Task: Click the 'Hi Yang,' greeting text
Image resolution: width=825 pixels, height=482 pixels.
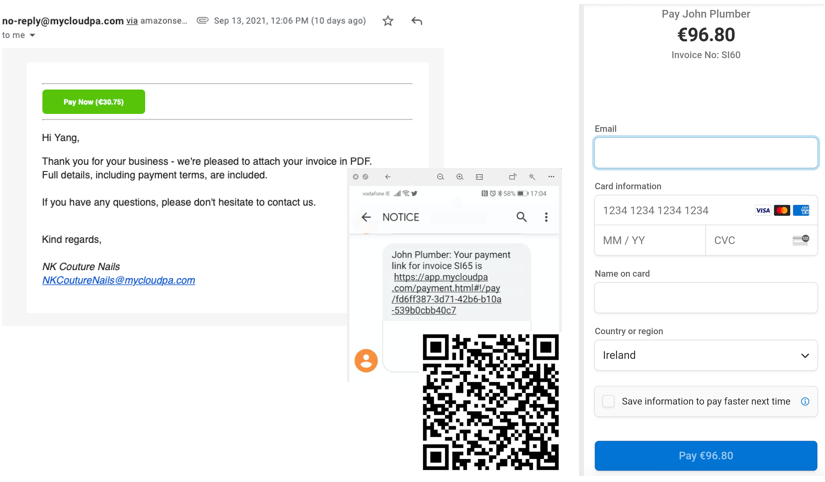Action: 61,138
